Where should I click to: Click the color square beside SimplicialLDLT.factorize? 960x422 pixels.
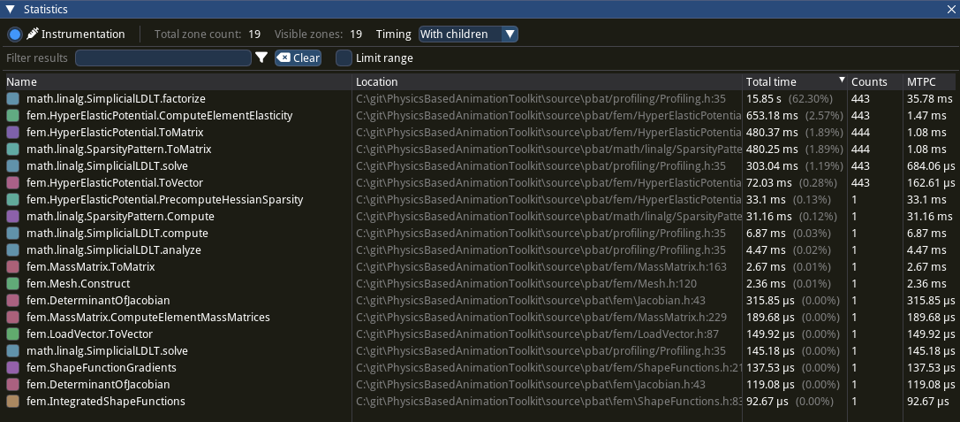pyautogui.click(x=13, y=99)
